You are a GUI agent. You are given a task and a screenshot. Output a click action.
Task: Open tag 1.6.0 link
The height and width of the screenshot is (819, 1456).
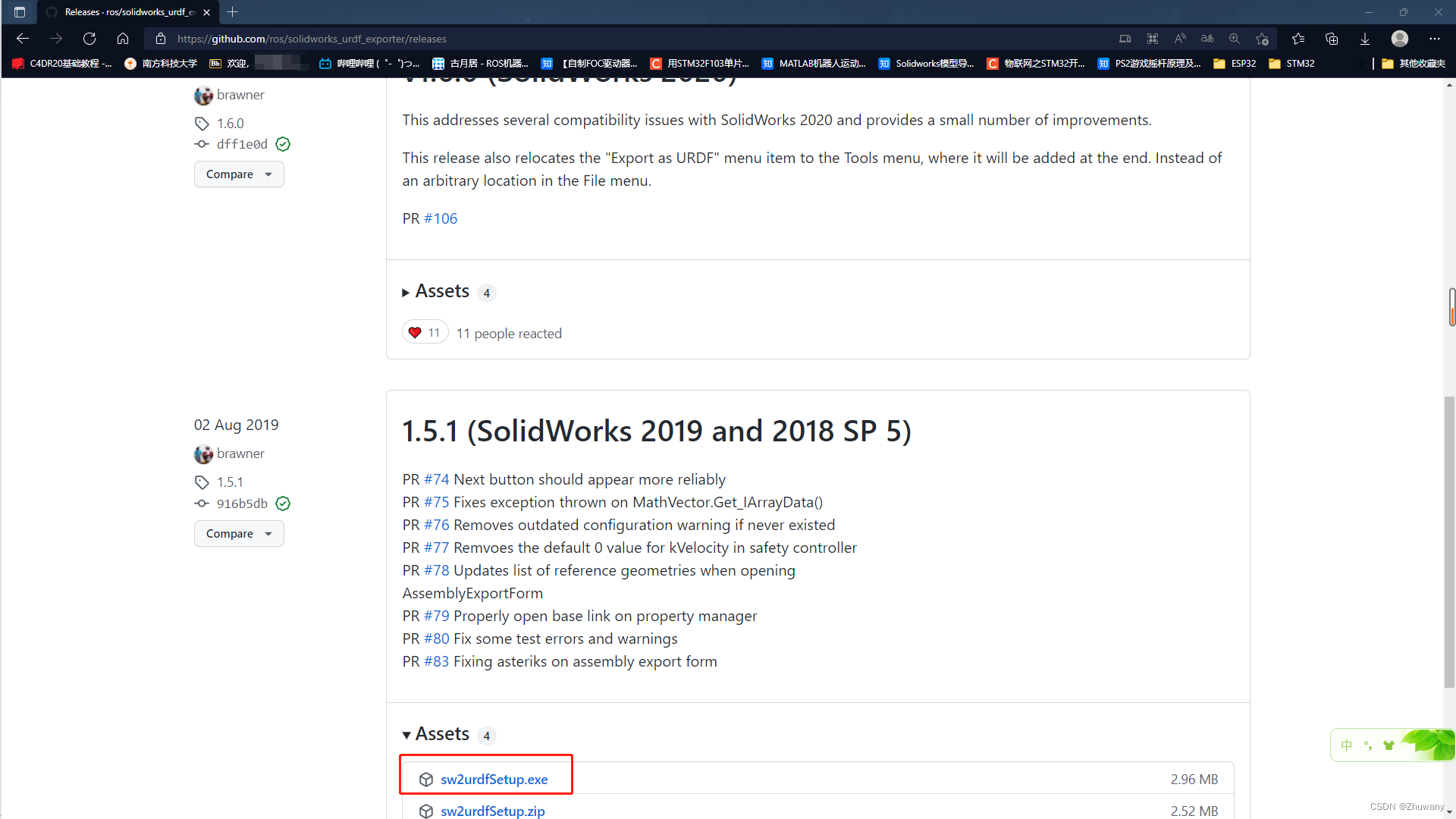230,124
